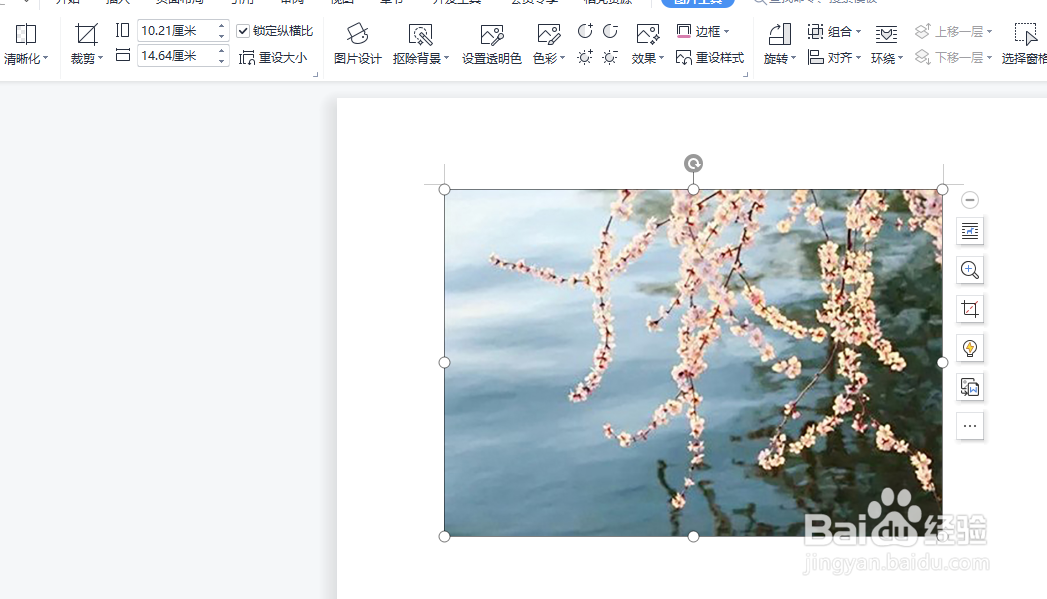The image size is (1047, 599).
Task: Increase image brightness with sun plus icon
Action: click(585, 57)
